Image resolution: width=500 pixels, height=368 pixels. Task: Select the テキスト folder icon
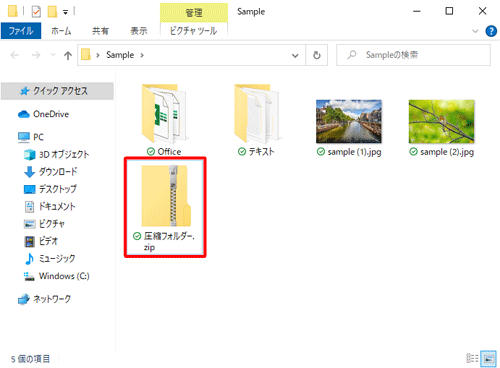point(257,114)
